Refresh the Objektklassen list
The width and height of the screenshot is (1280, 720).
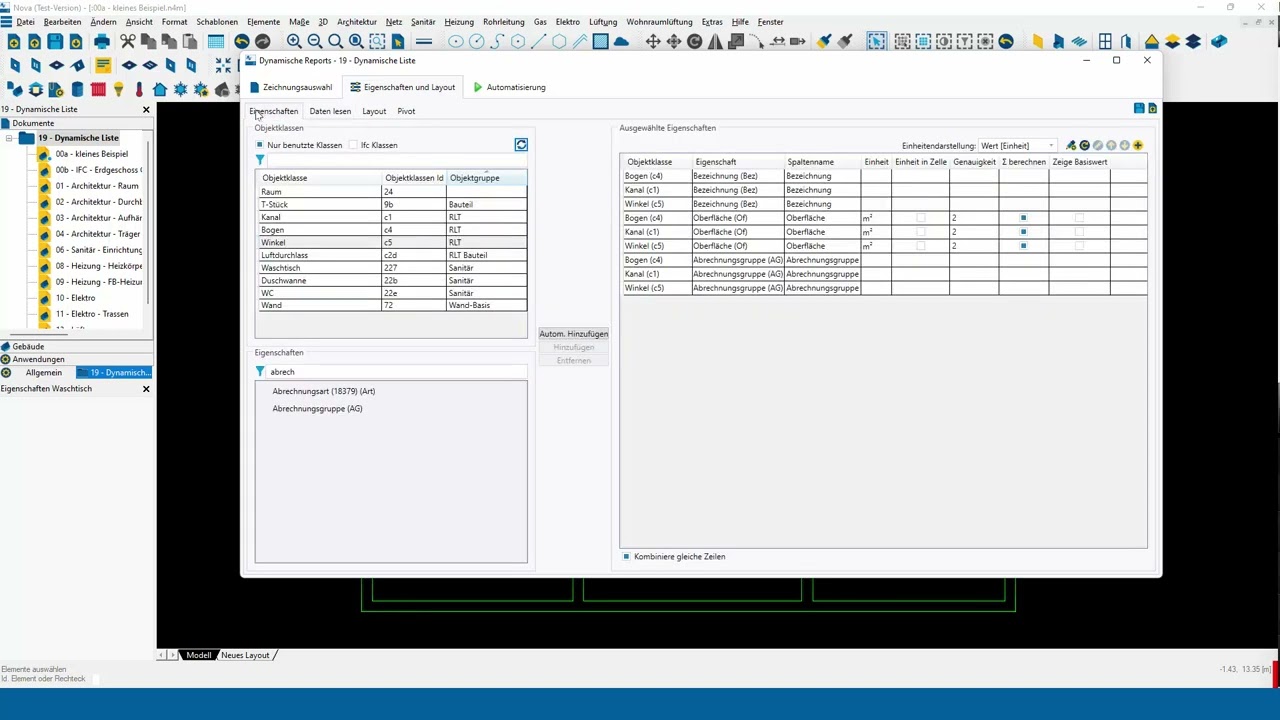click(x=521, y=145)
